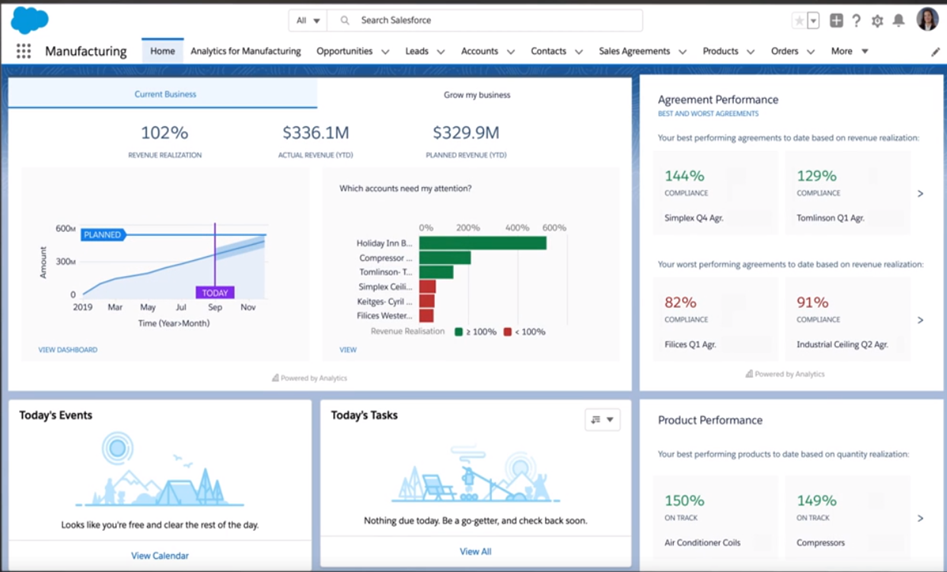The width and height of the screenshot is (947, 572).
Task: Open the notifications bell
Action: click(x=899, y=21)
